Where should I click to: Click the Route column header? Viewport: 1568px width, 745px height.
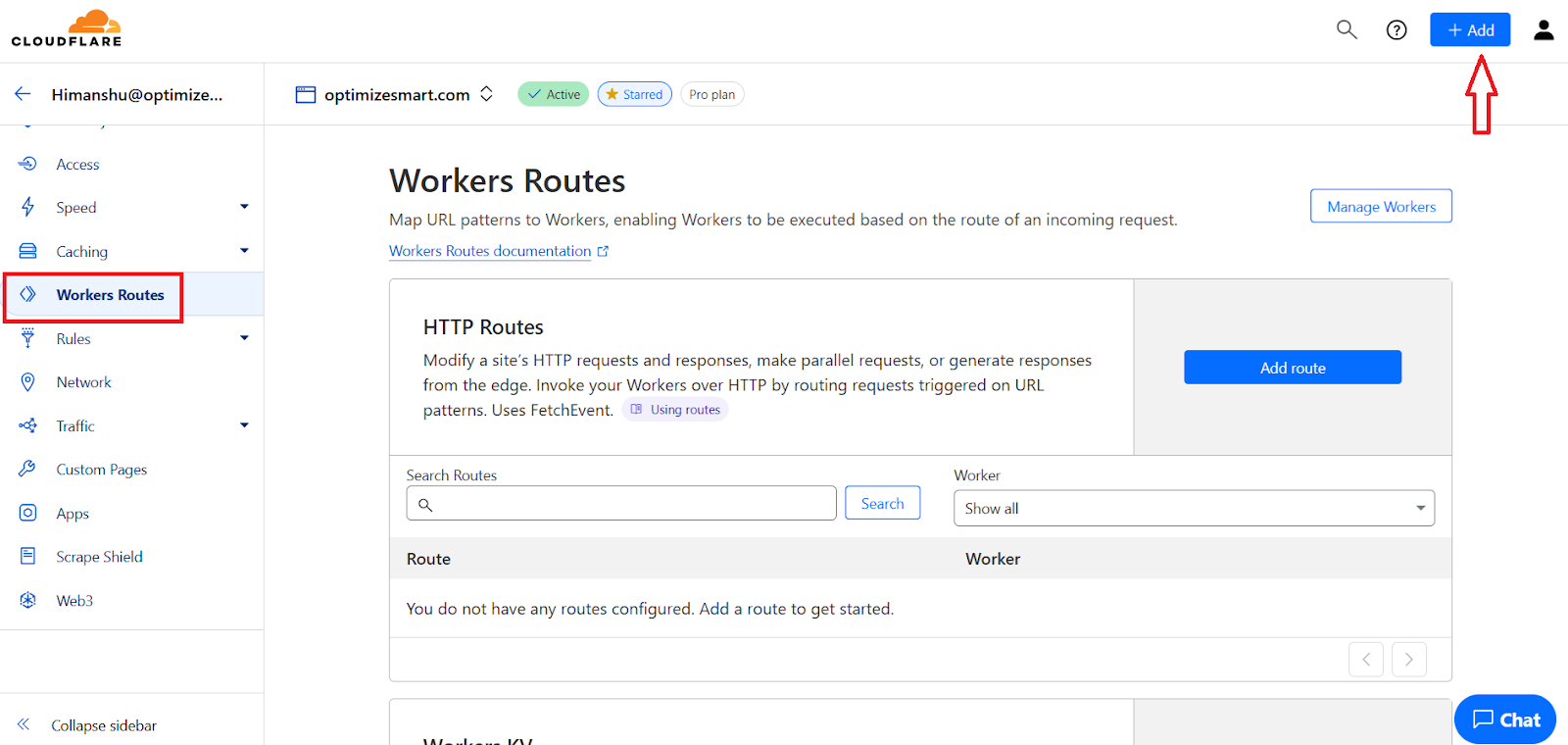tap(428, 559)
